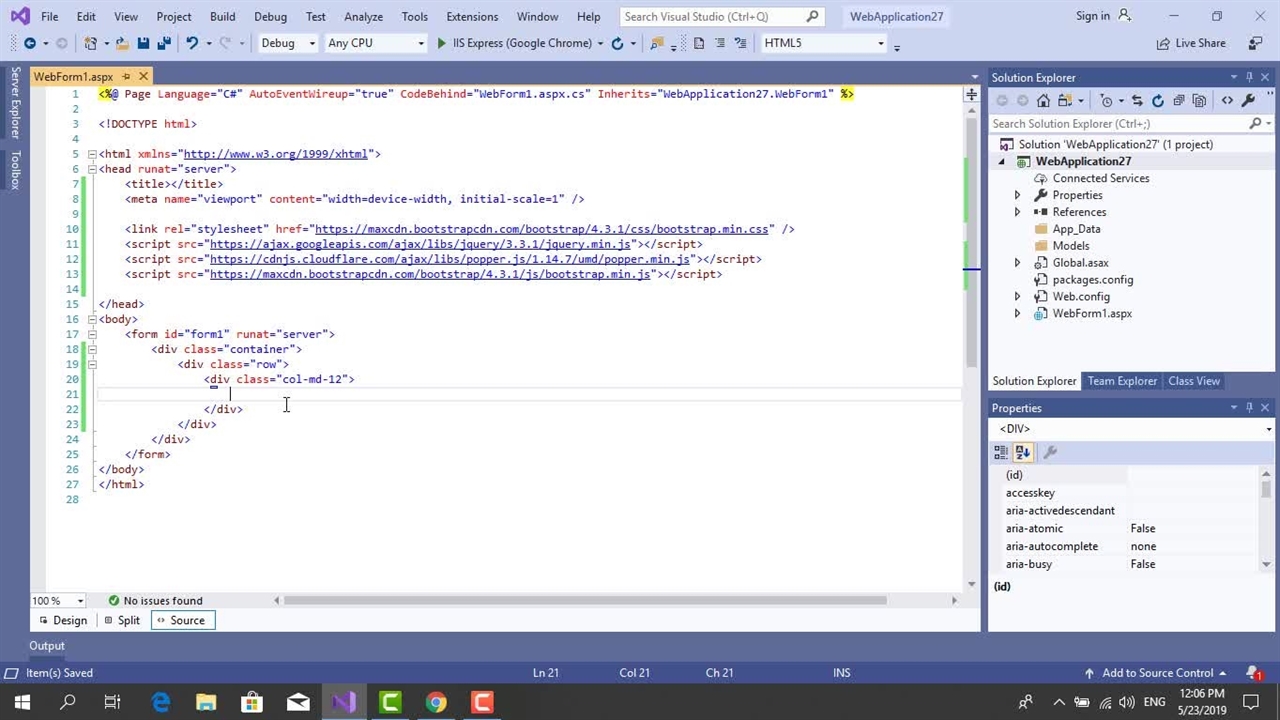The height and width of the screenshot is (720, 1280).
Task: Click the View Code icon in Solution Explorer
Action: tap(1227, 100)
